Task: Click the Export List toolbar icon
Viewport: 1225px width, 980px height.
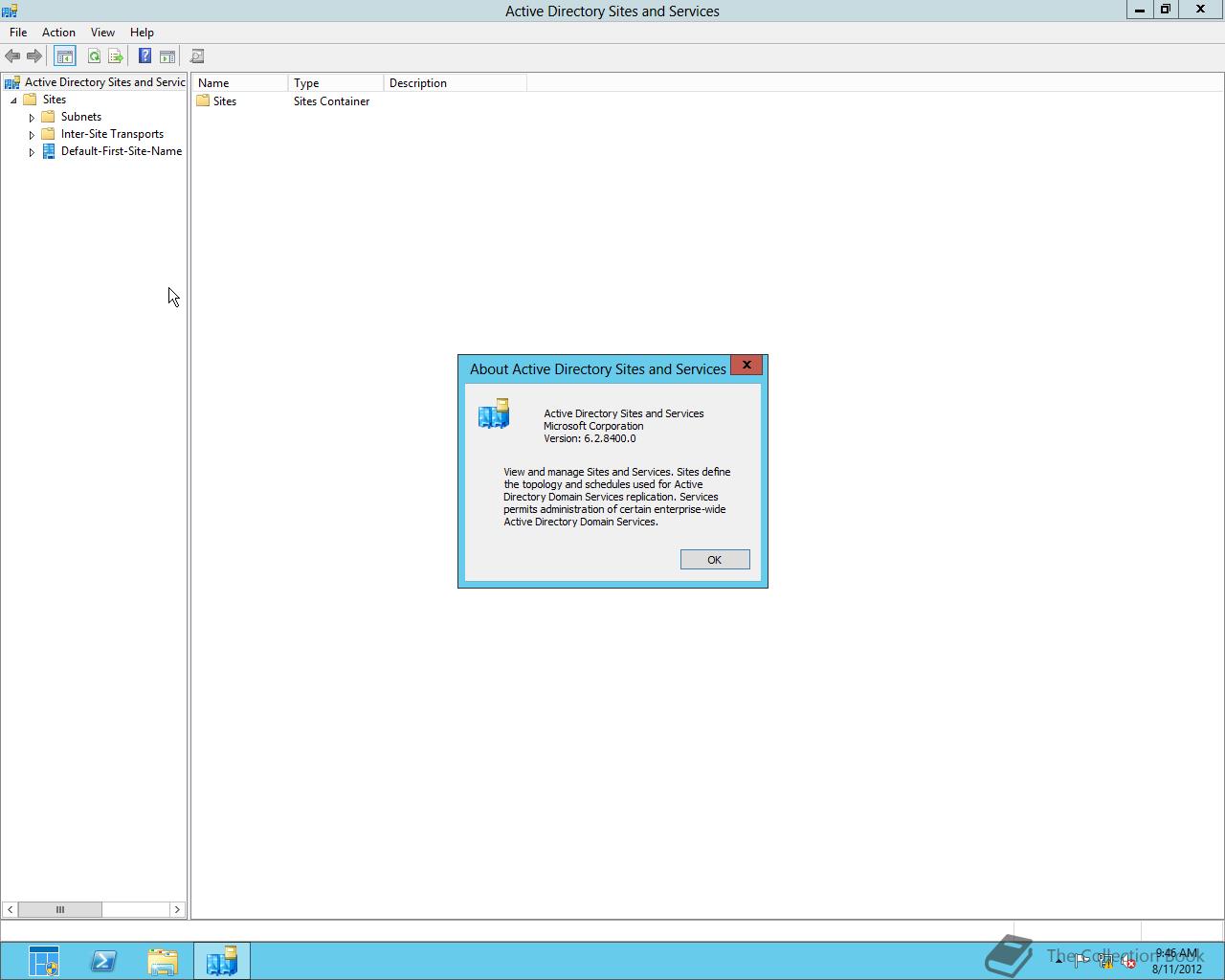Action: pos(116,56)
